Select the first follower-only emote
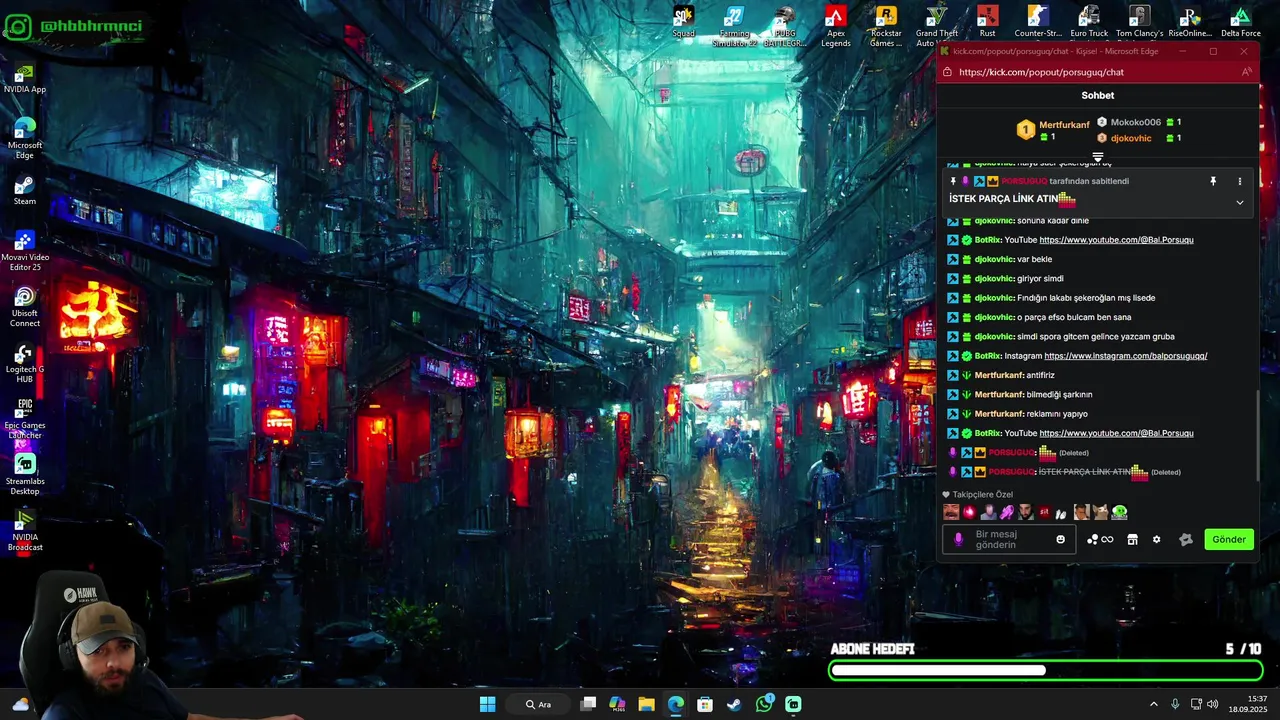The width and height of the screenshot is (1280, 720). [951, 512]
